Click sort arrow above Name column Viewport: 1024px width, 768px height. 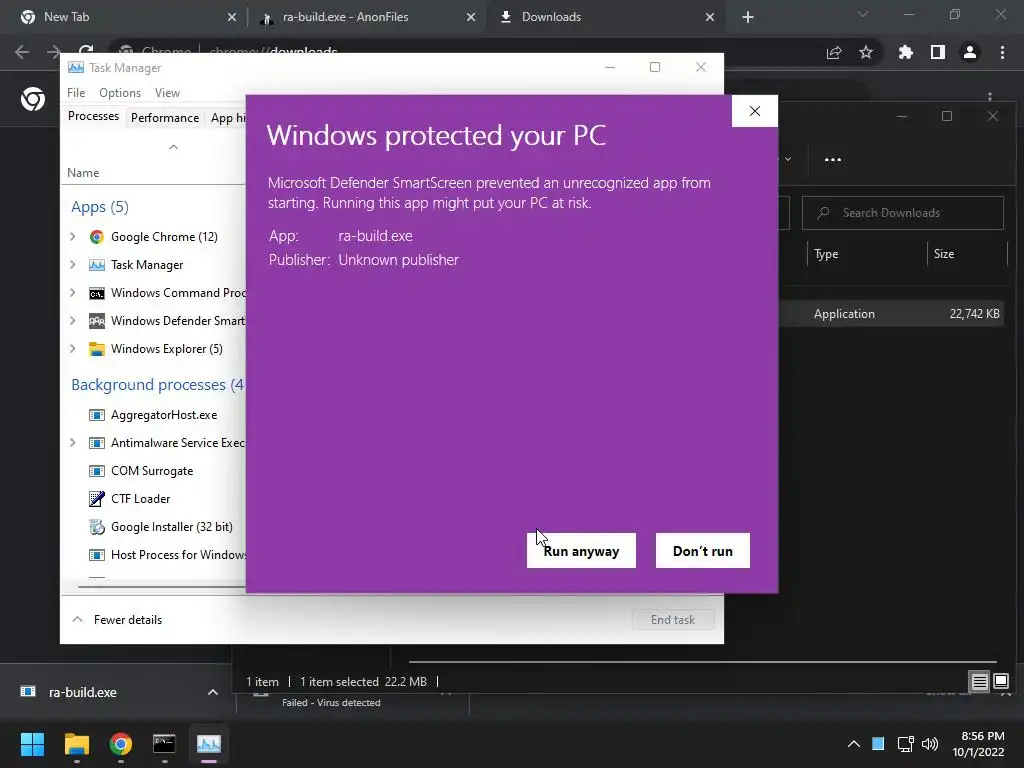coord(173,147)
